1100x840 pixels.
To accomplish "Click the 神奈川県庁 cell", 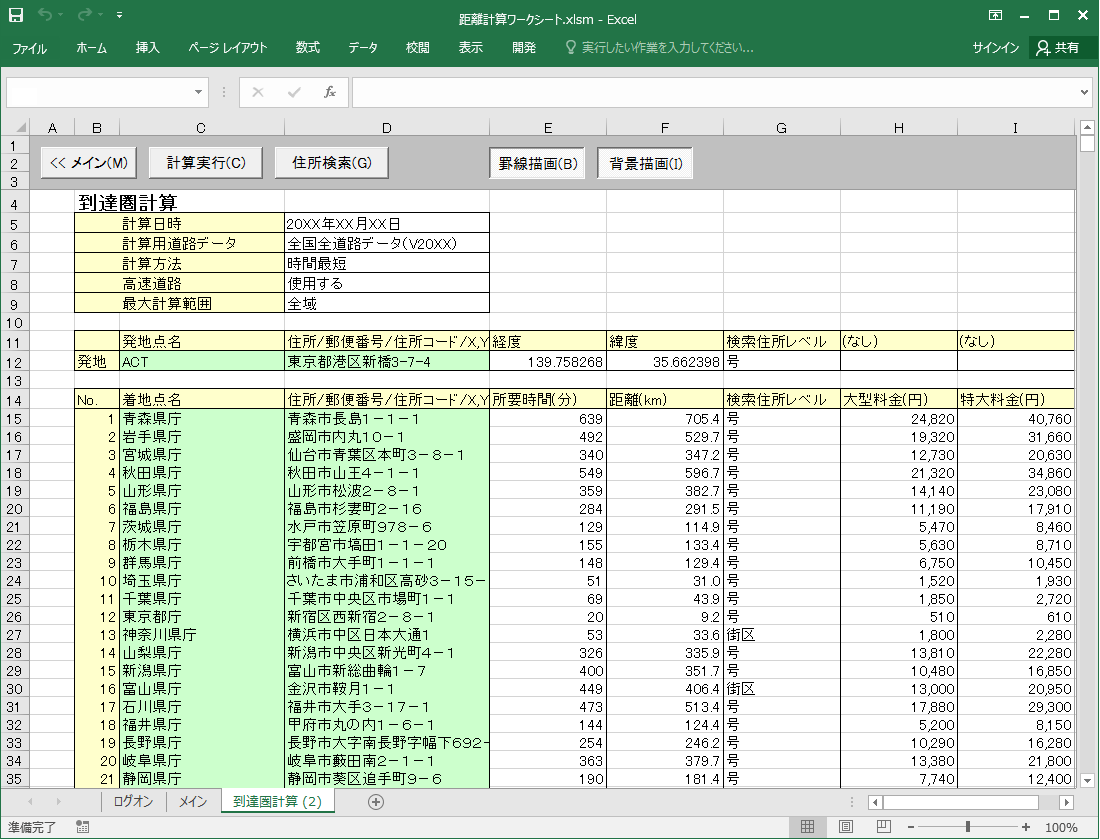I will point(202,635).
